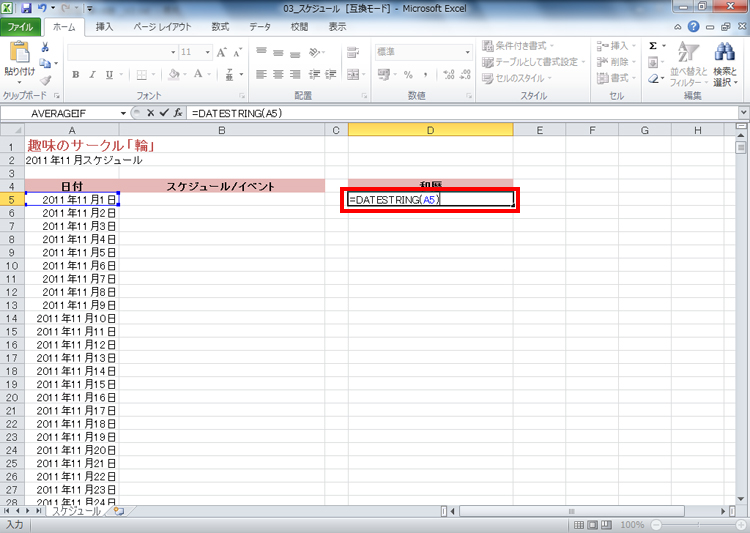The height and width of the screenshot is (533, 750).
Task: Switch to the View ribbon tab
Action: tap(337, 27)
